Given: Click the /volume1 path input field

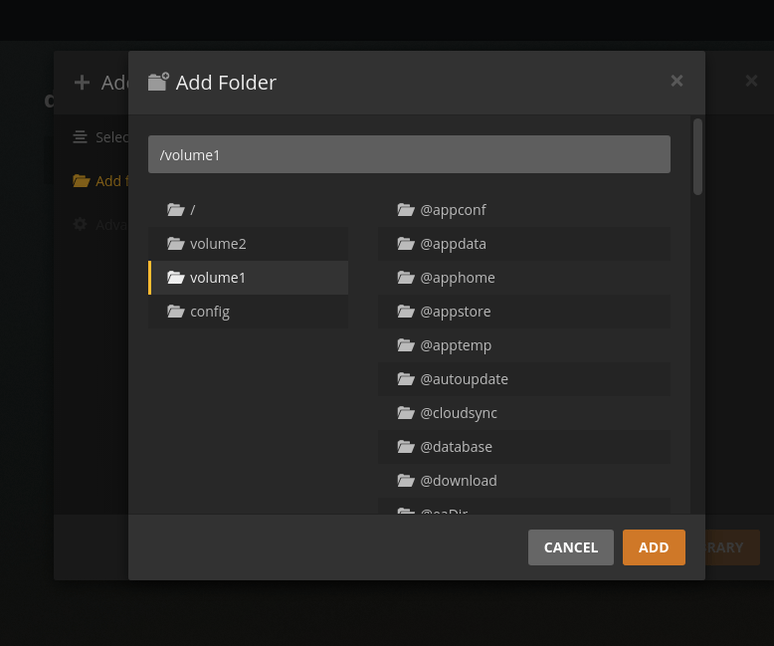Looking at the screenshot, I should tap(409, 155).
